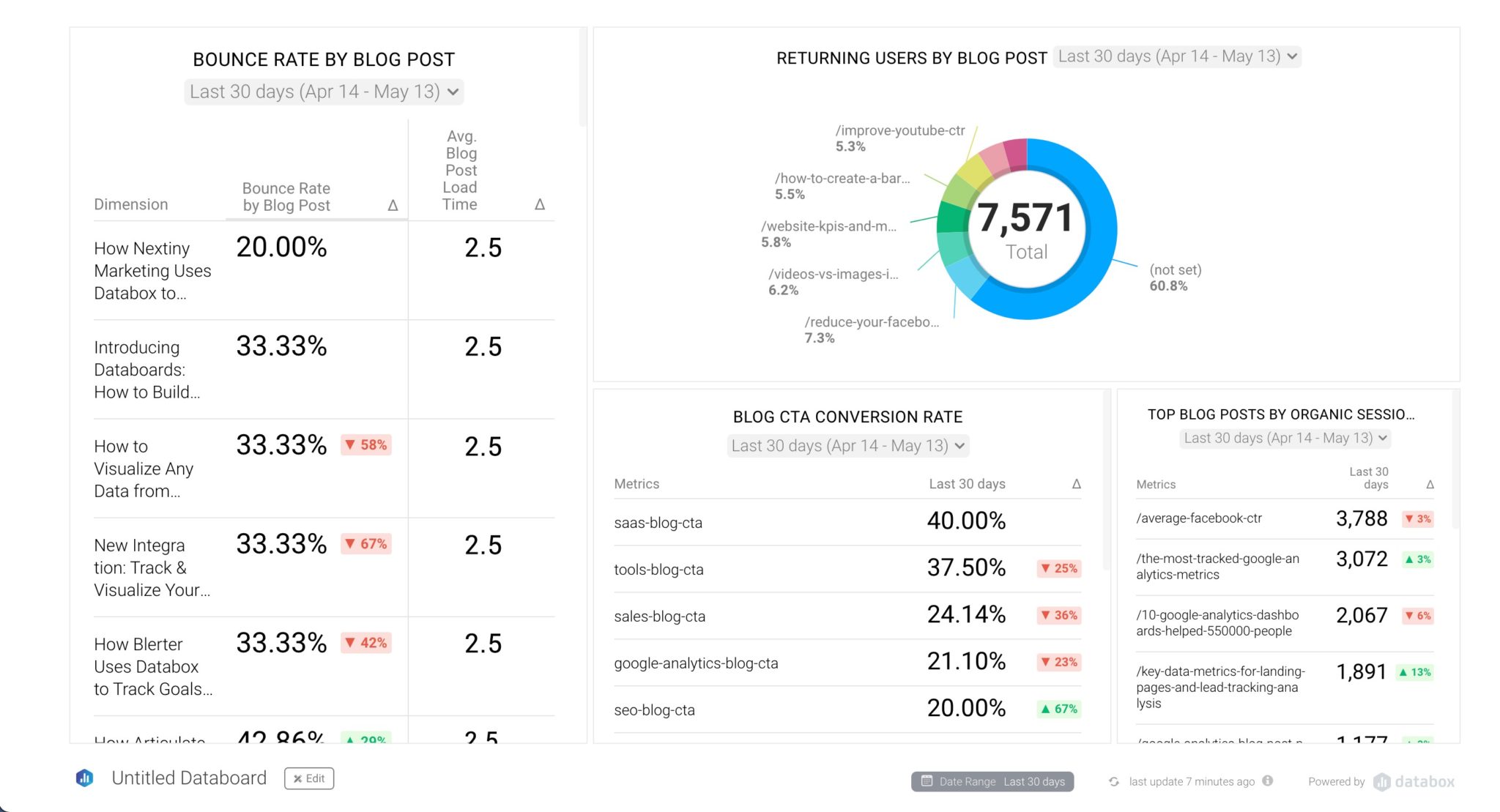Click the Bounce Rate panel scrollbar
This screenshot has height=812, width=1500.
(x=583, y=77)
